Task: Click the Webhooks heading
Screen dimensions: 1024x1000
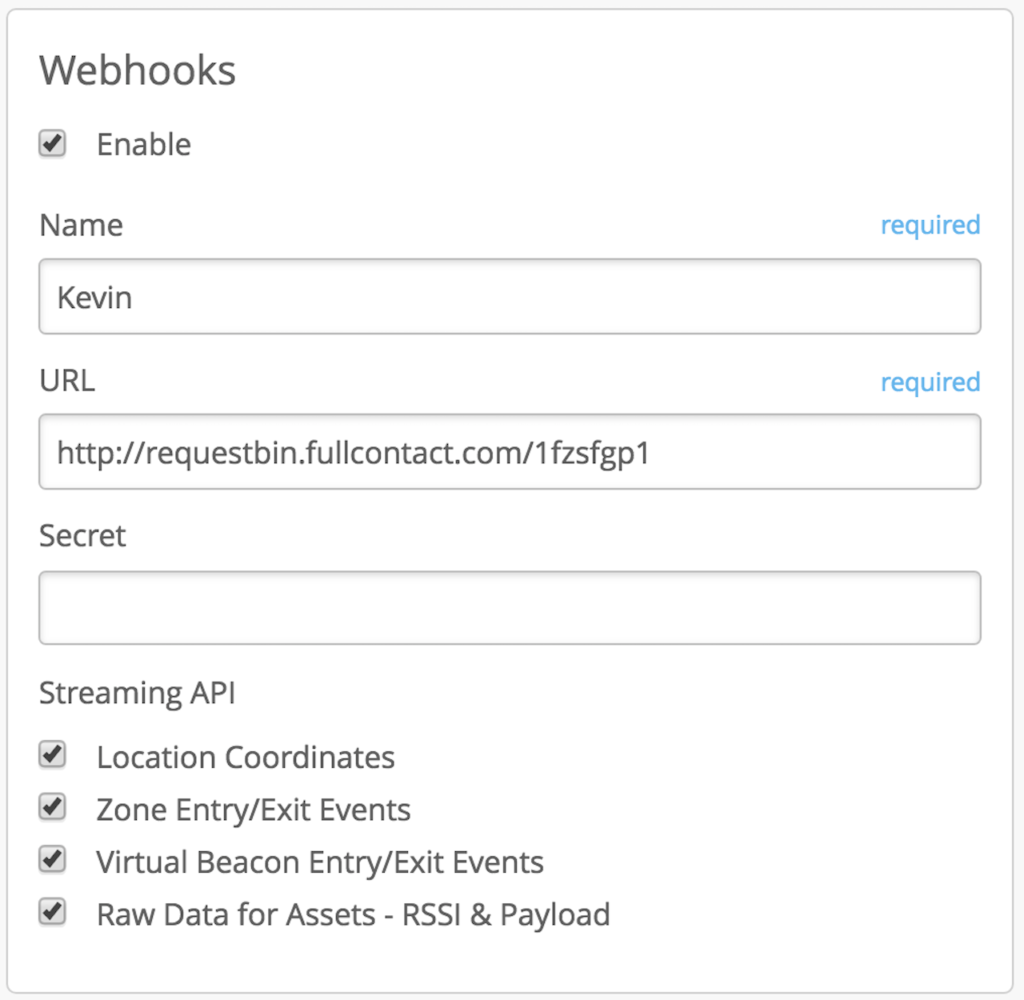Action: (137, 69)
